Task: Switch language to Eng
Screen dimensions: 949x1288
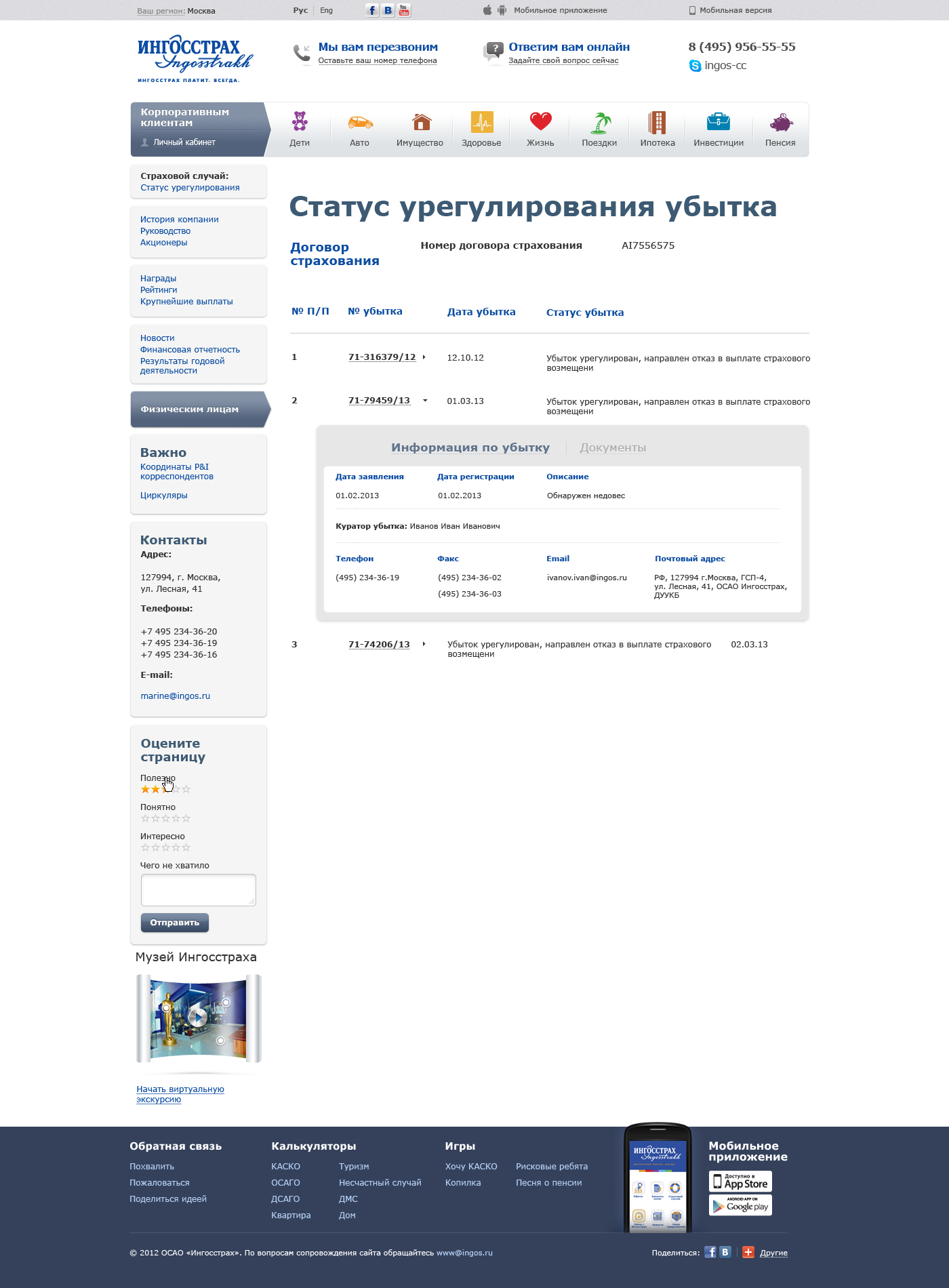Action: pyautogui.click(x=327, y=10)
